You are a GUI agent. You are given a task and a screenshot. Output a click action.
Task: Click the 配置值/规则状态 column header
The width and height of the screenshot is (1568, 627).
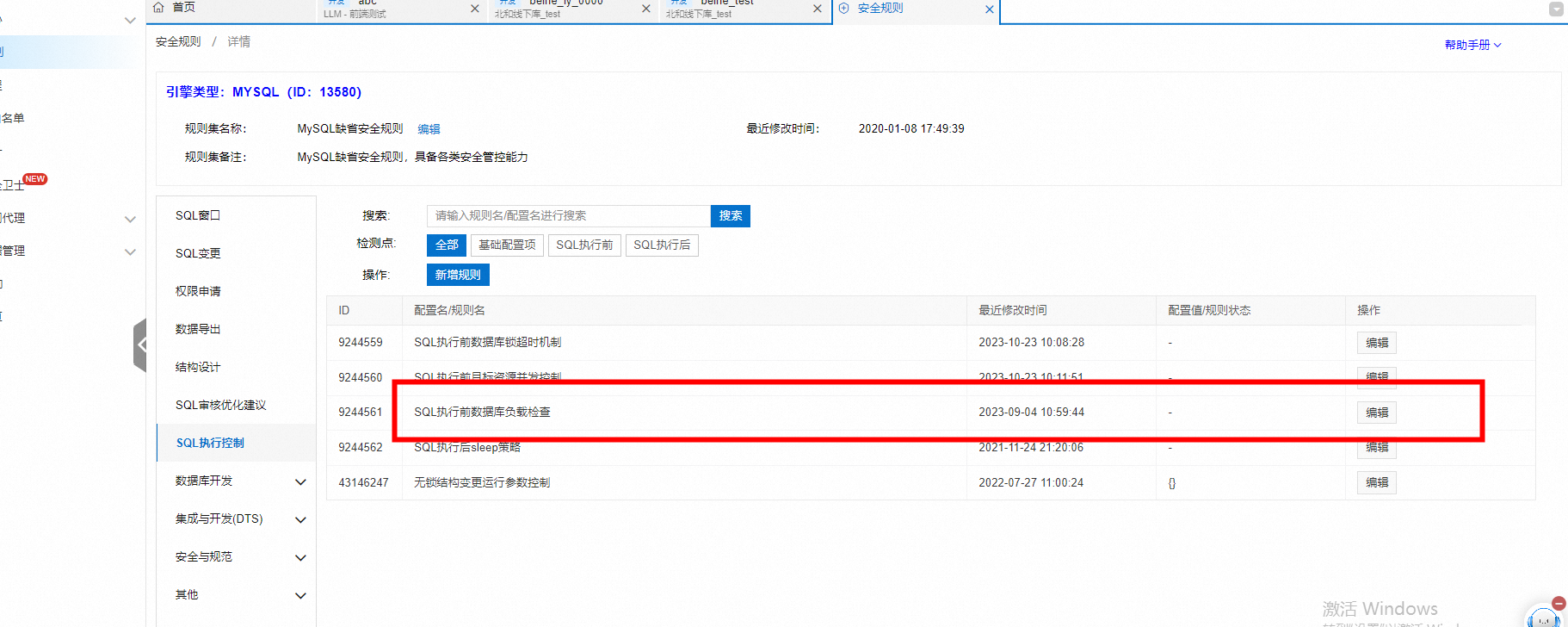(1209, 311)
